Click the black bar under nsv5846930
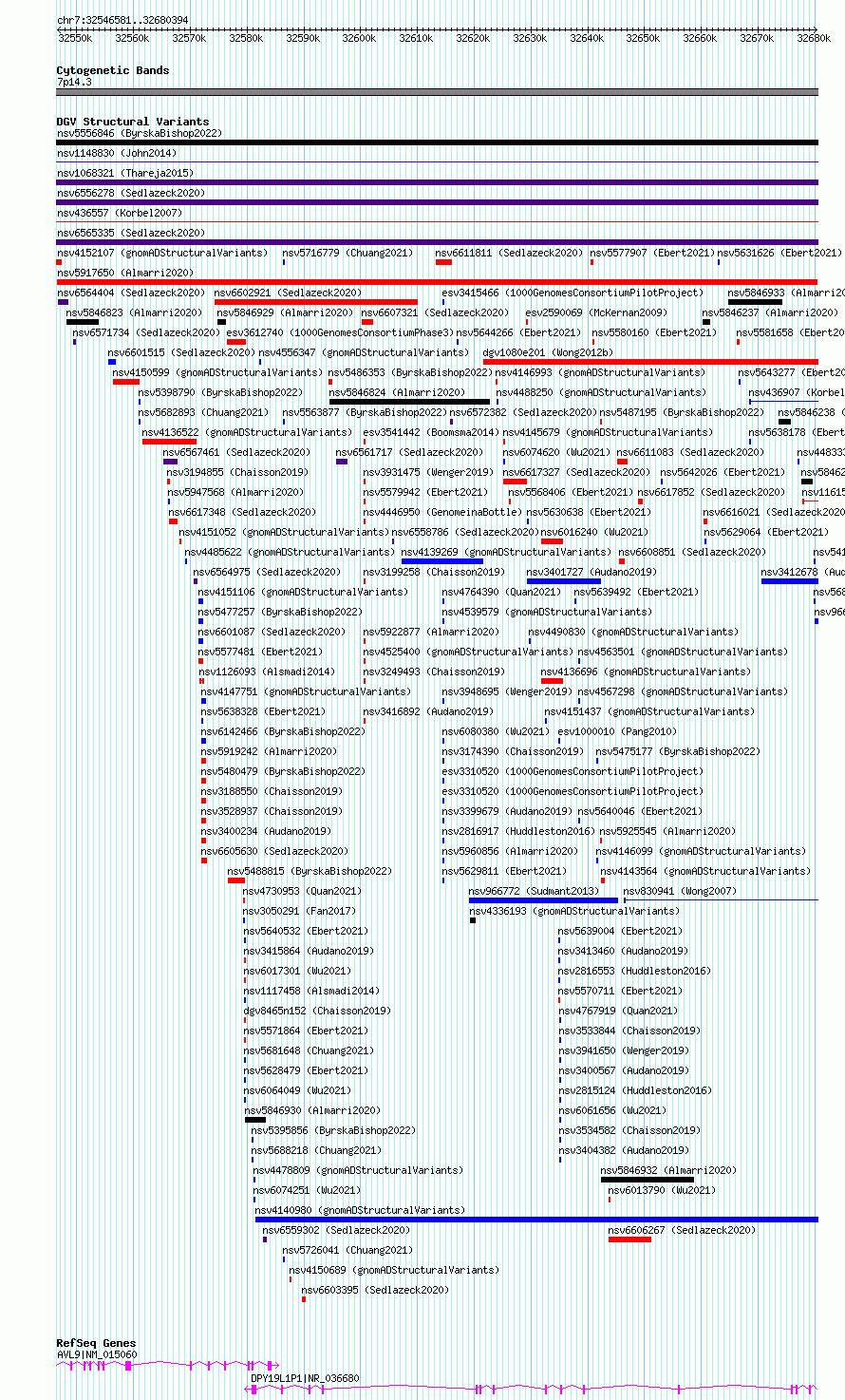Image resolution: width=845 pixels, height=1400 pixels. tap(255, 1120)
